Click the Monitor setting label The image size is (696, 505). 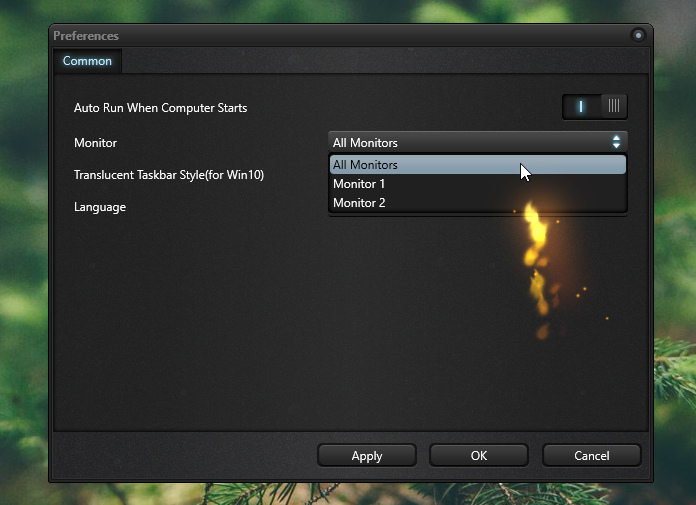[x=95, y=143]
